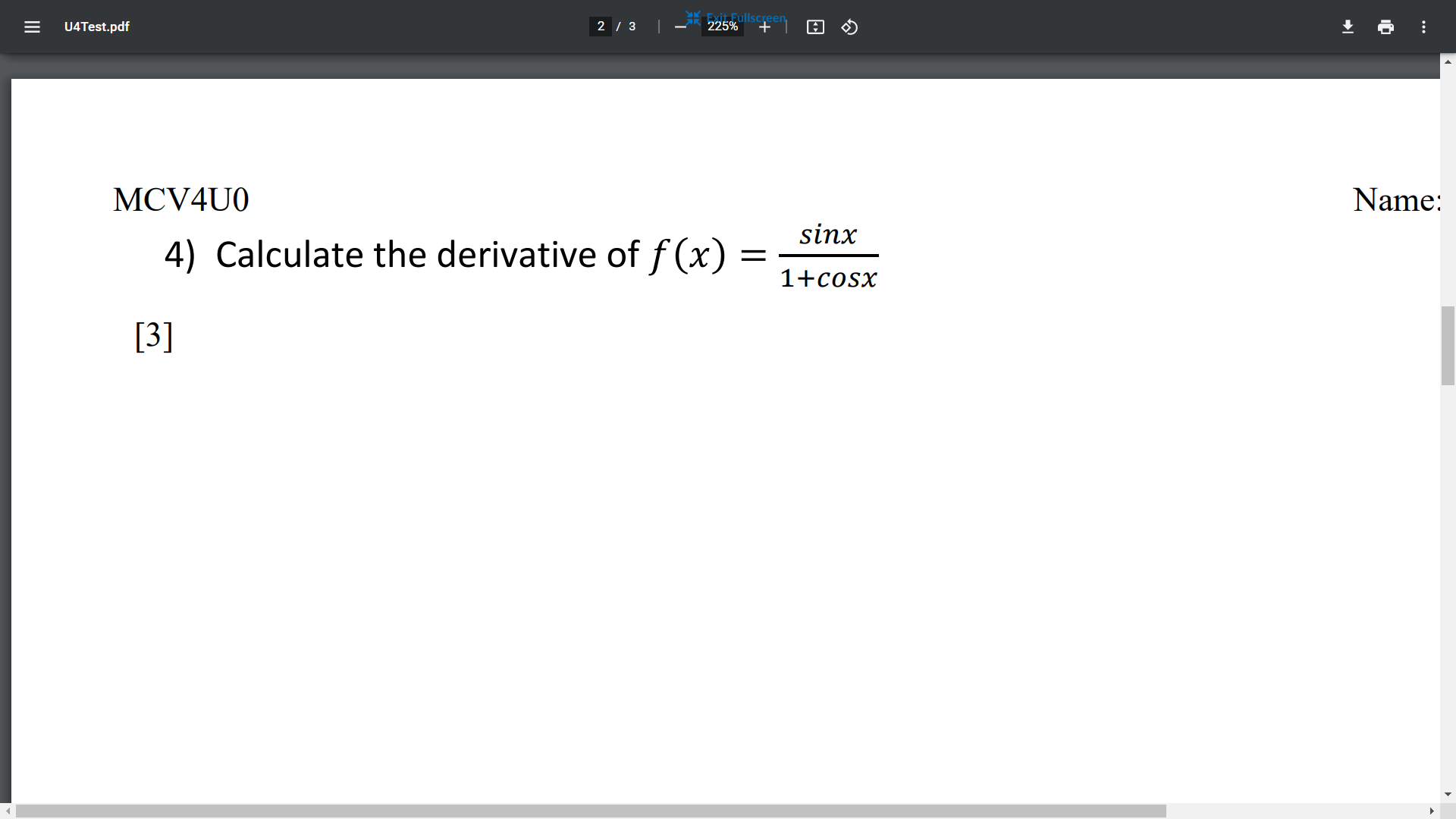
Task: Print the PDF document
Action: [1385, 27]
